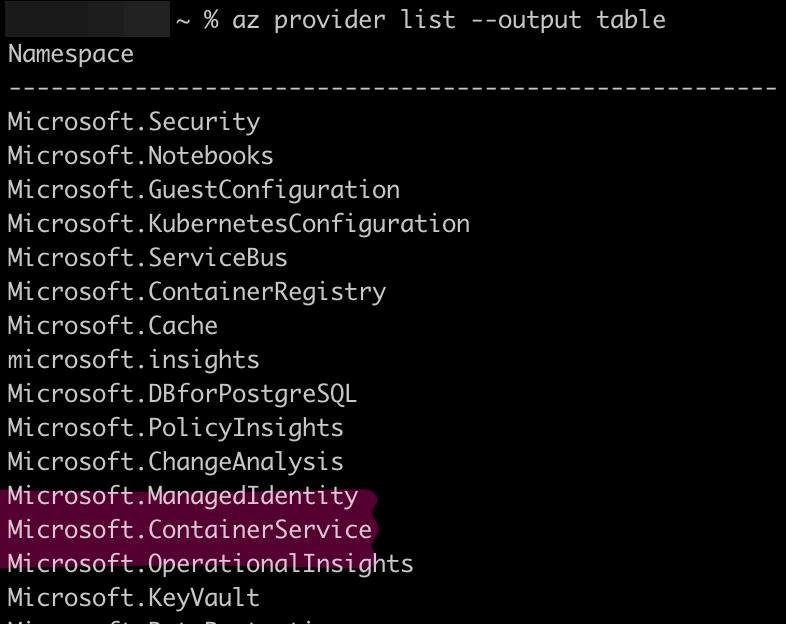Image resolution: width=786 pixels, height=624 pixels.
Task: Select the Microsoft.PolicyInsights line
Action: (x=175, y=428)
